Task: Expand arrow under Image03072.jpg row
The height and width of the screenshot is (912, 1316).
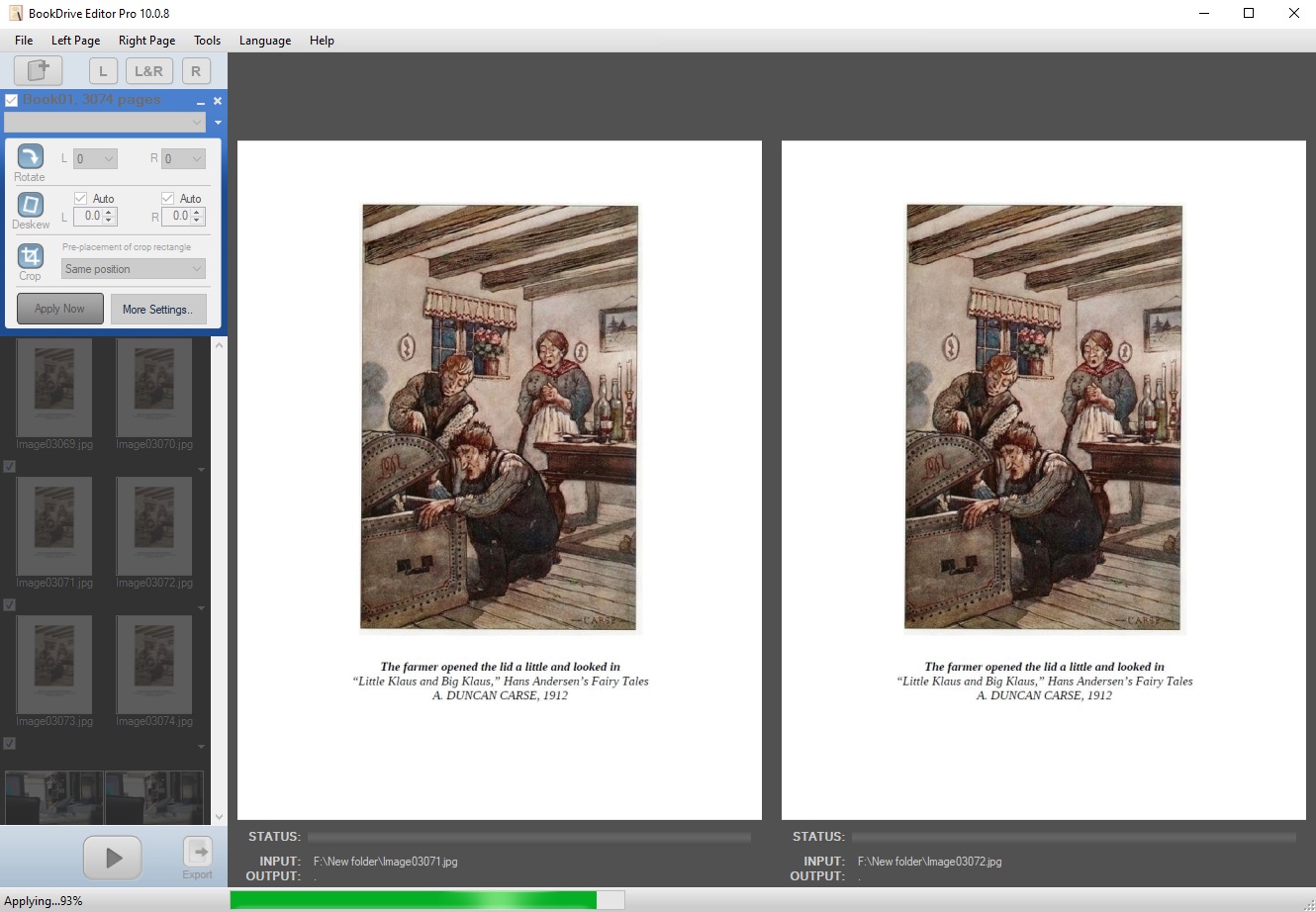Action: pyautogui.click(x=202, y=608)
